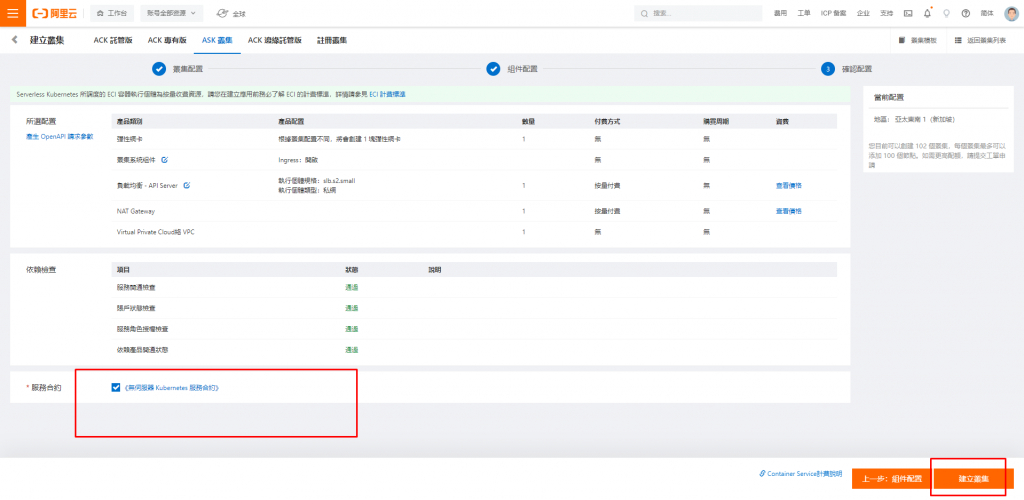The height and width of the screenshot is (500, 1024).
Task: Open Container Service 計費說明 link
Action: point(801,474)
